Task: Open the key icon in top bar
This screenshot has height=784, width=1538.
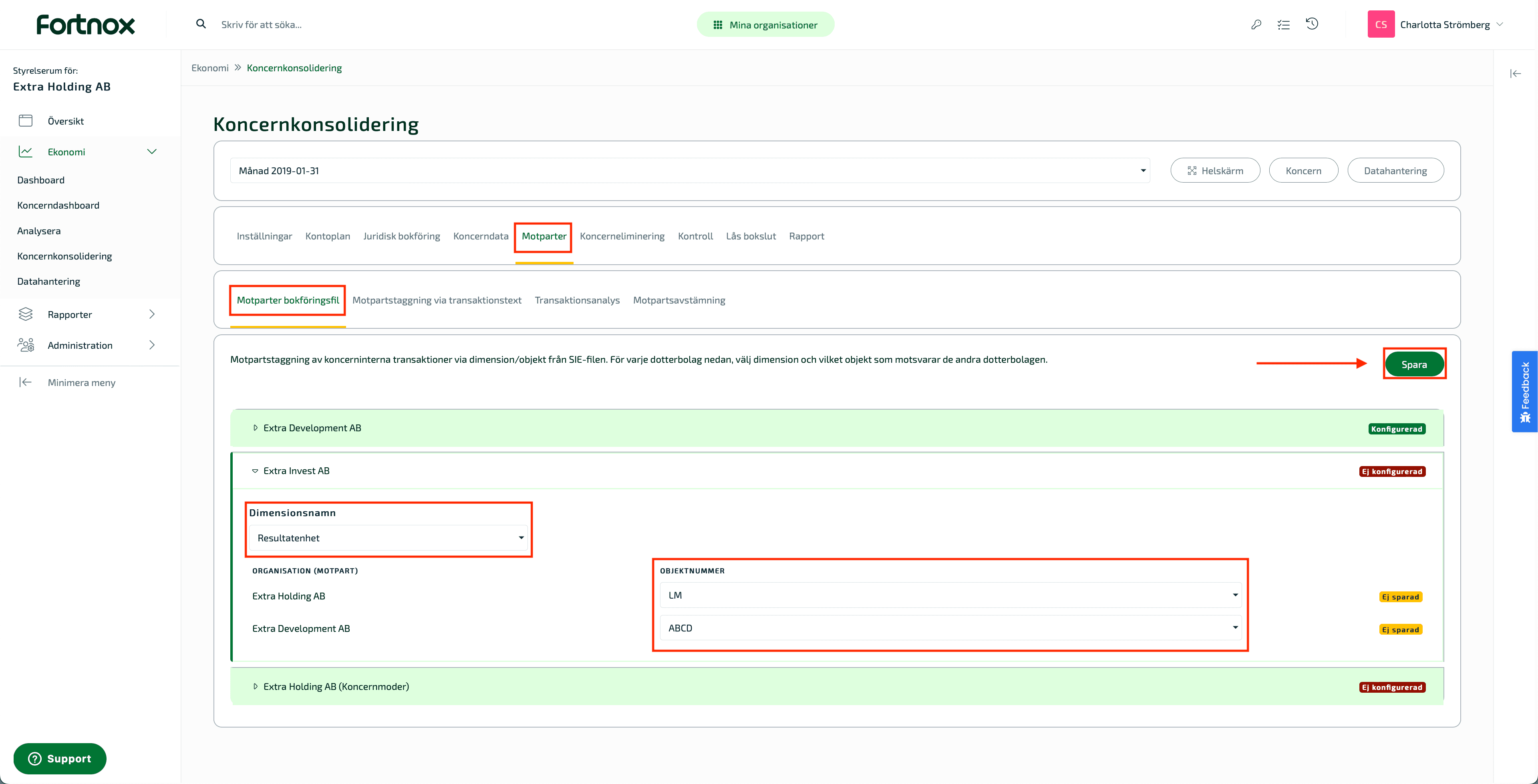Action: 1256,24
